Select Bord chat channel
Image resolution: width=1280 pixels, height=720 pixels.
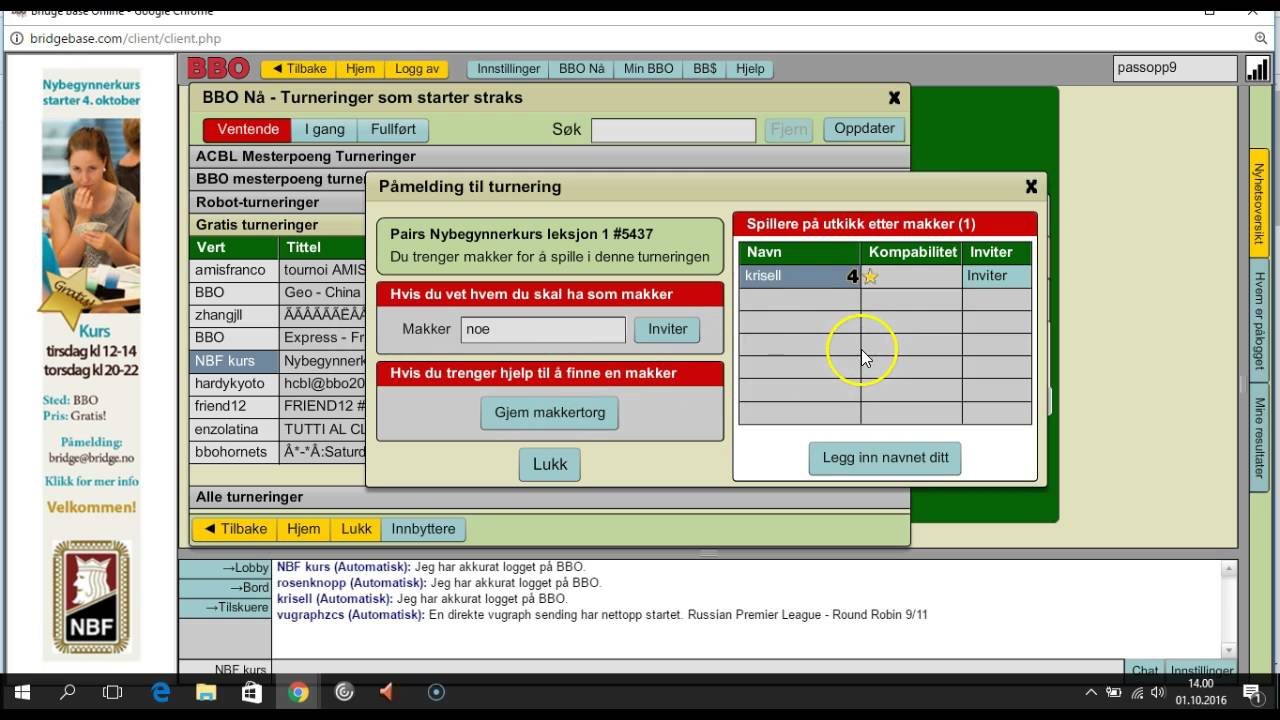coord(225,588)
